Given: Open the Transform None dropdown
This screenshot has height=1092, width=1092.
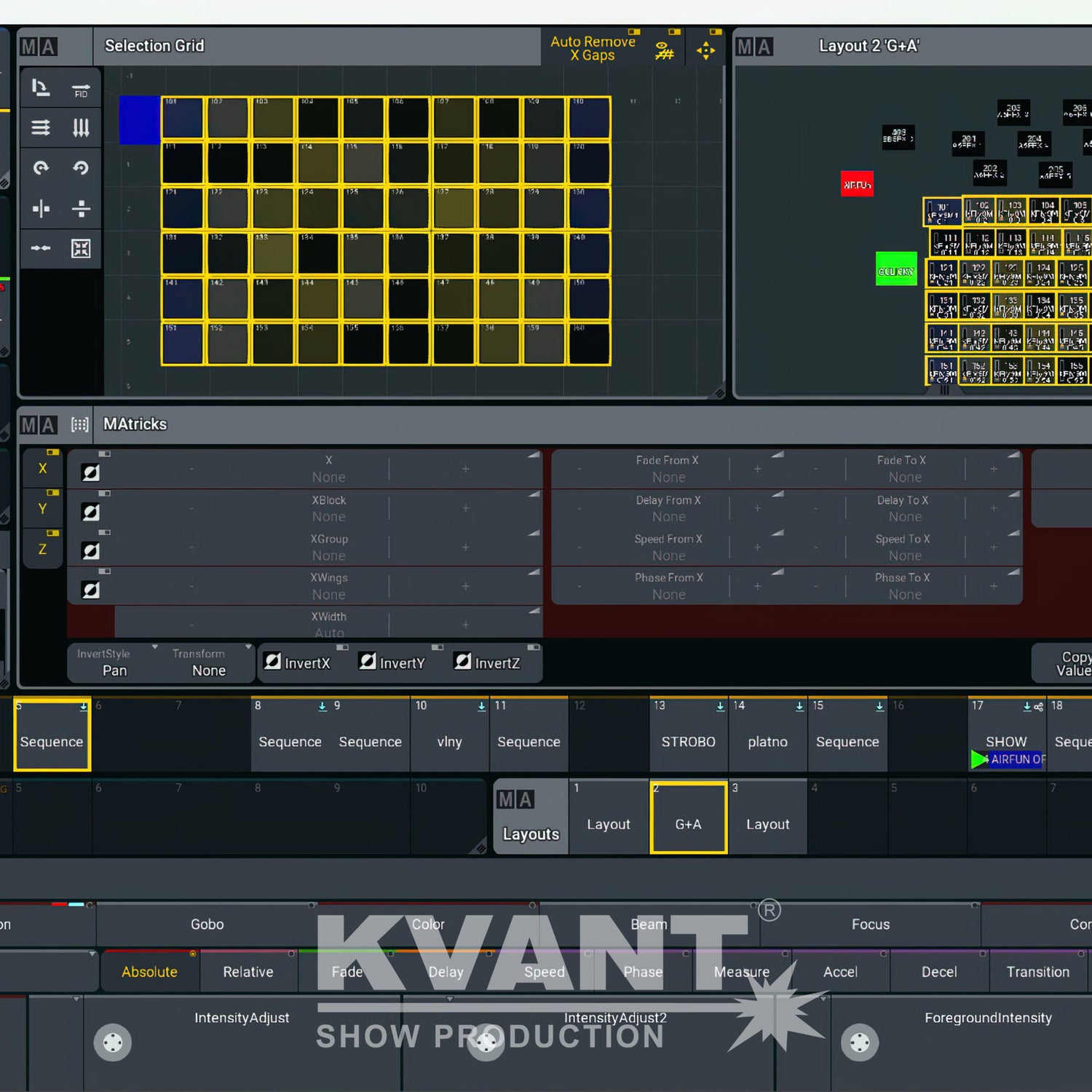Looking at the screenshot, I should (x=209, y=662).
